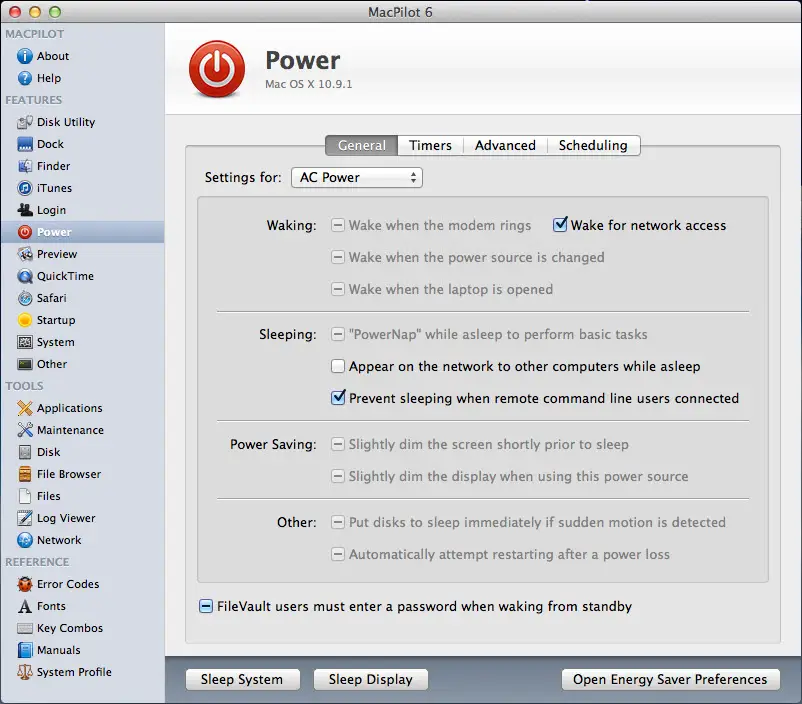This screenshot has width=802, height=704.
Task: Open the Disk tool icon
Action: (25, 452)
